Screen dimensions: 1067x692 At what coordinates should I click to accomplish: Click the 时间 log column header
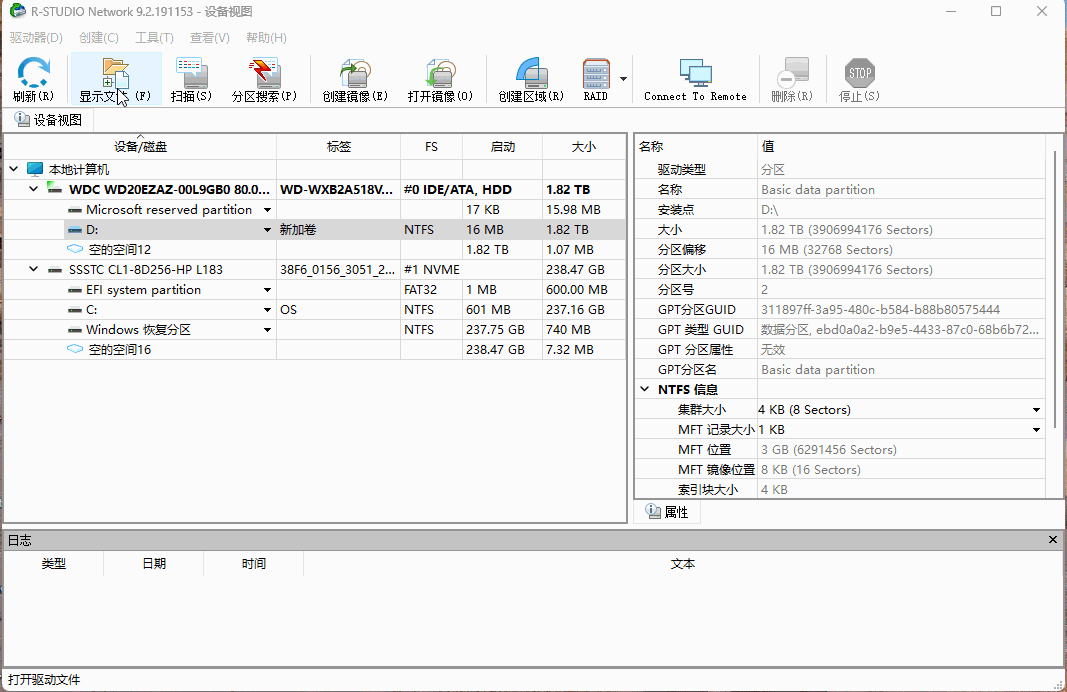coord(253,563)
